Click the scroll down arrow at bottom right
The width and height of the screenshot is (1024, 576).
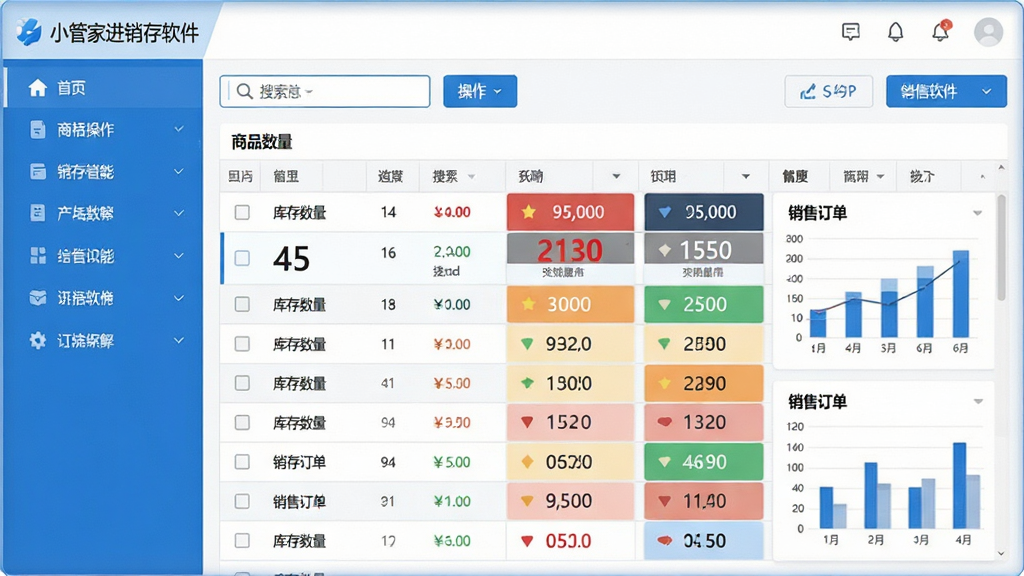point(1001,553)
